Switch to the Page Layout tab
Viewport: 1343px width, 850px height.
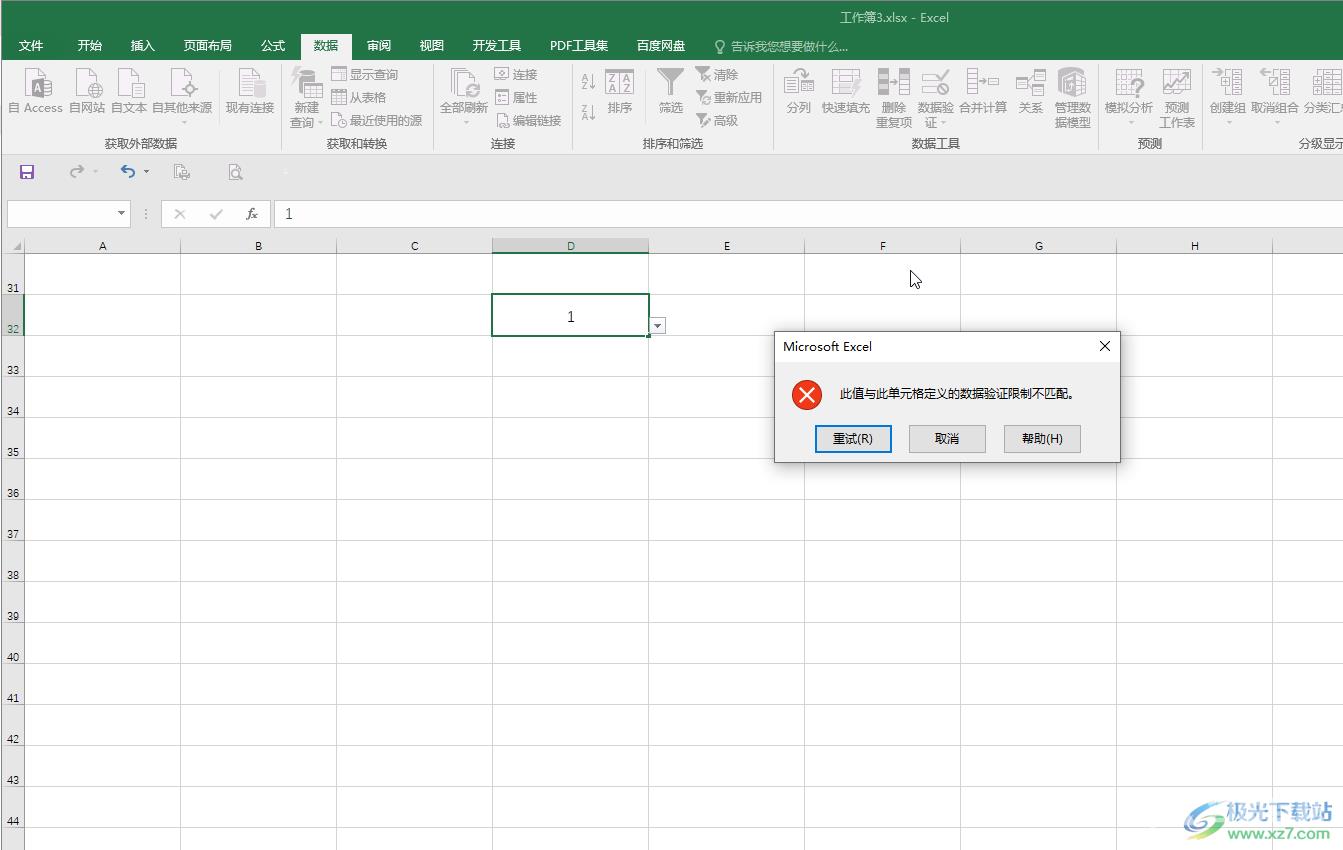click(x=208, y=46)
